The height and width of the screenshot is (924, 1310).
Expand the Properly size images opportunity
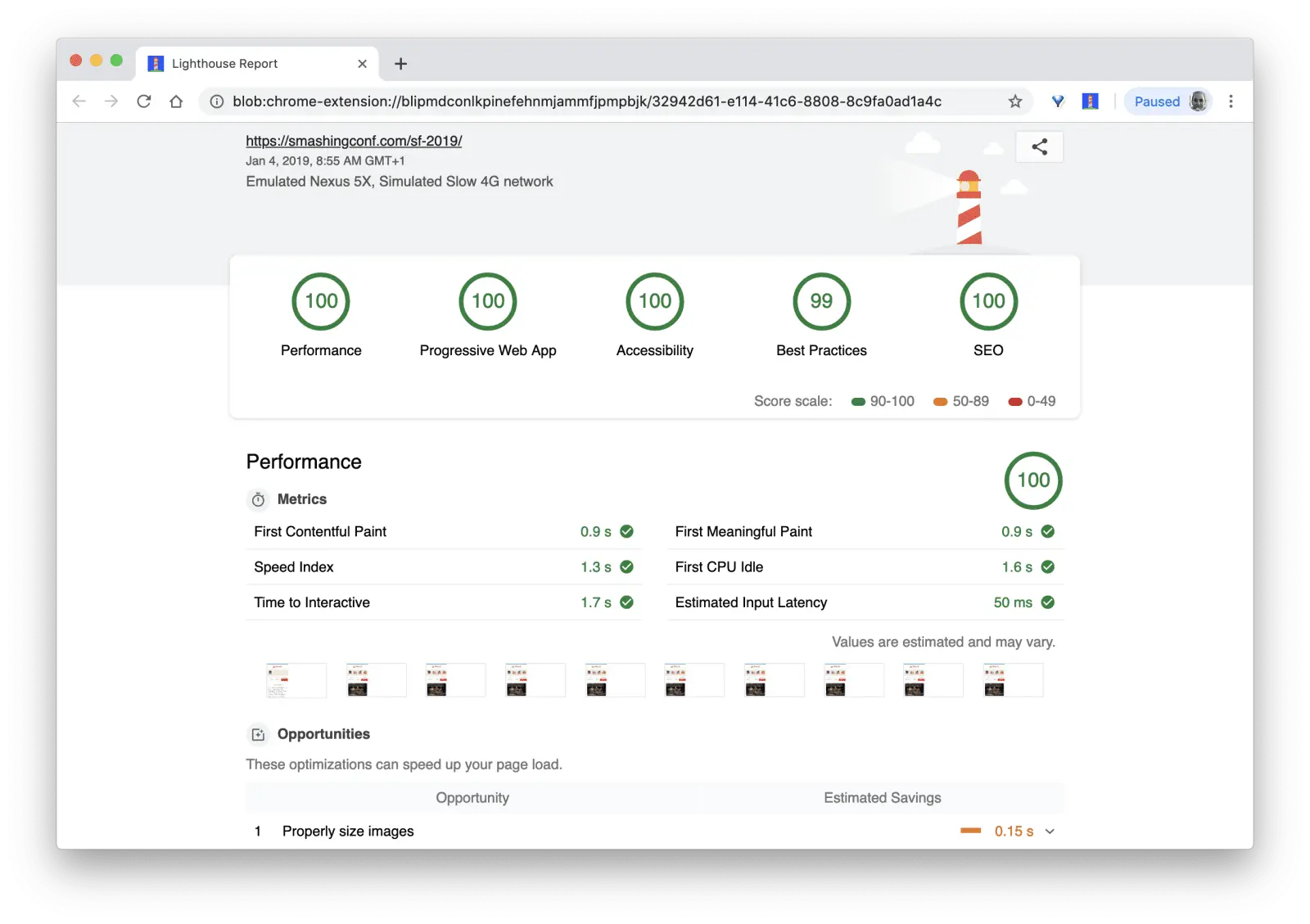tap(1050, 832)
